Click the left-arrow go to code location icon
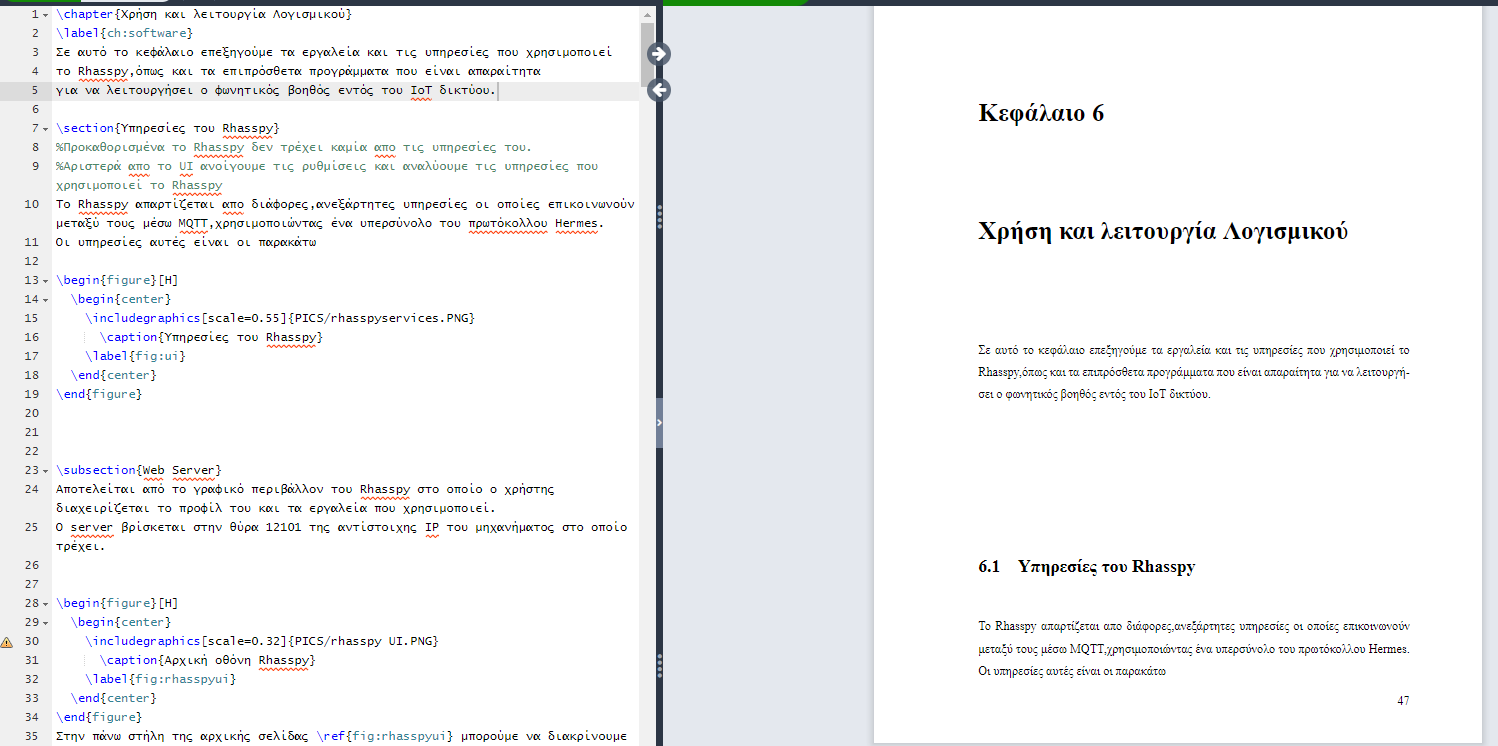Viewport: 1498px width, 746px height. (658, 90)
